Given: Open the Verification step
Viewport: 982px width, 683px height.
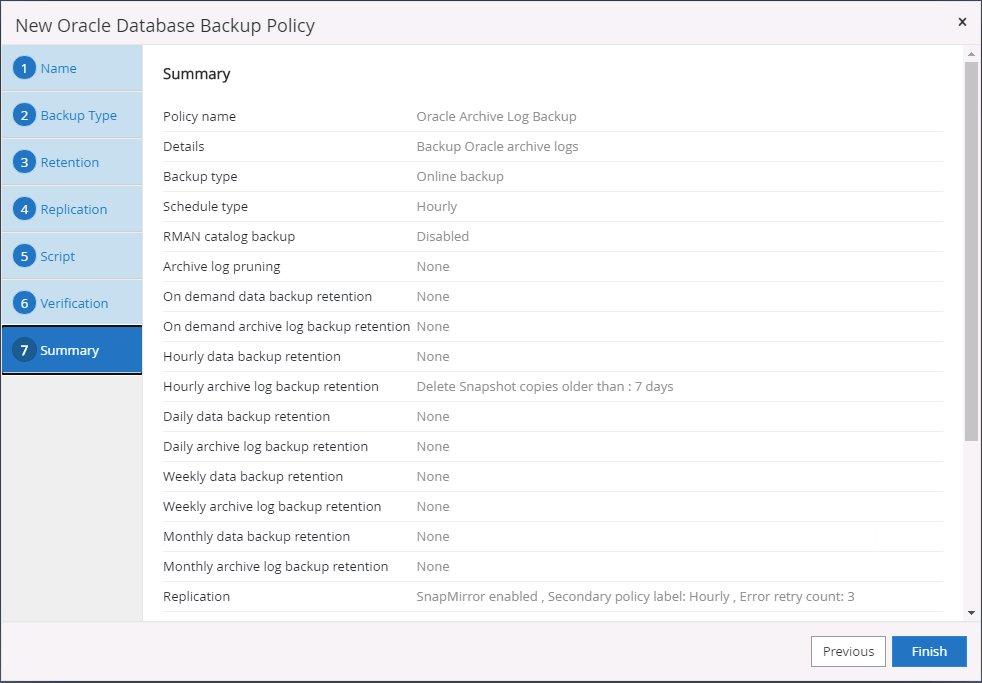Looking at the screenshot, I should point(74,303).
